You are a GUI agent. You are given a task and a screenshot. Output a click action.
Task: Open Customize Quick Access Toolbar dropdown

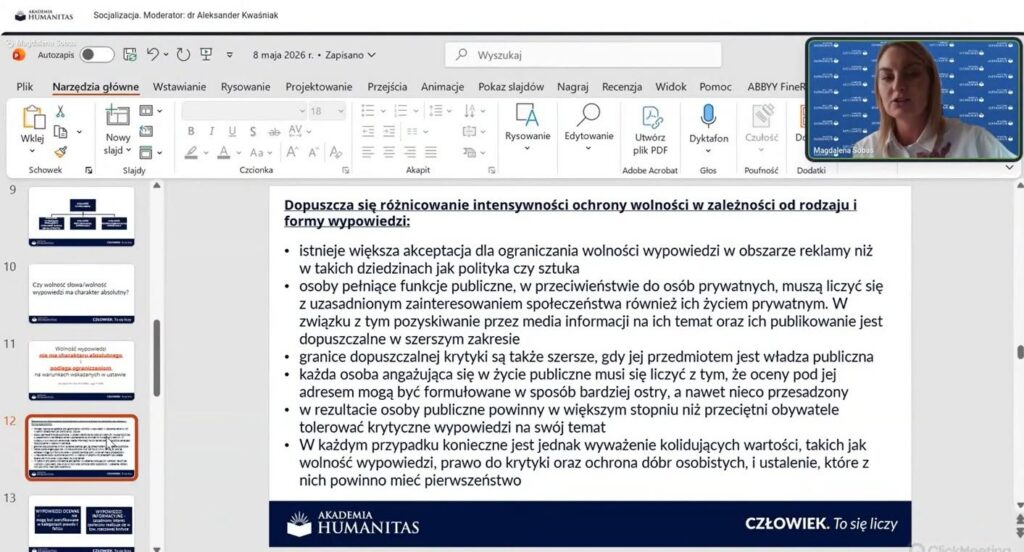coord(230,55)
